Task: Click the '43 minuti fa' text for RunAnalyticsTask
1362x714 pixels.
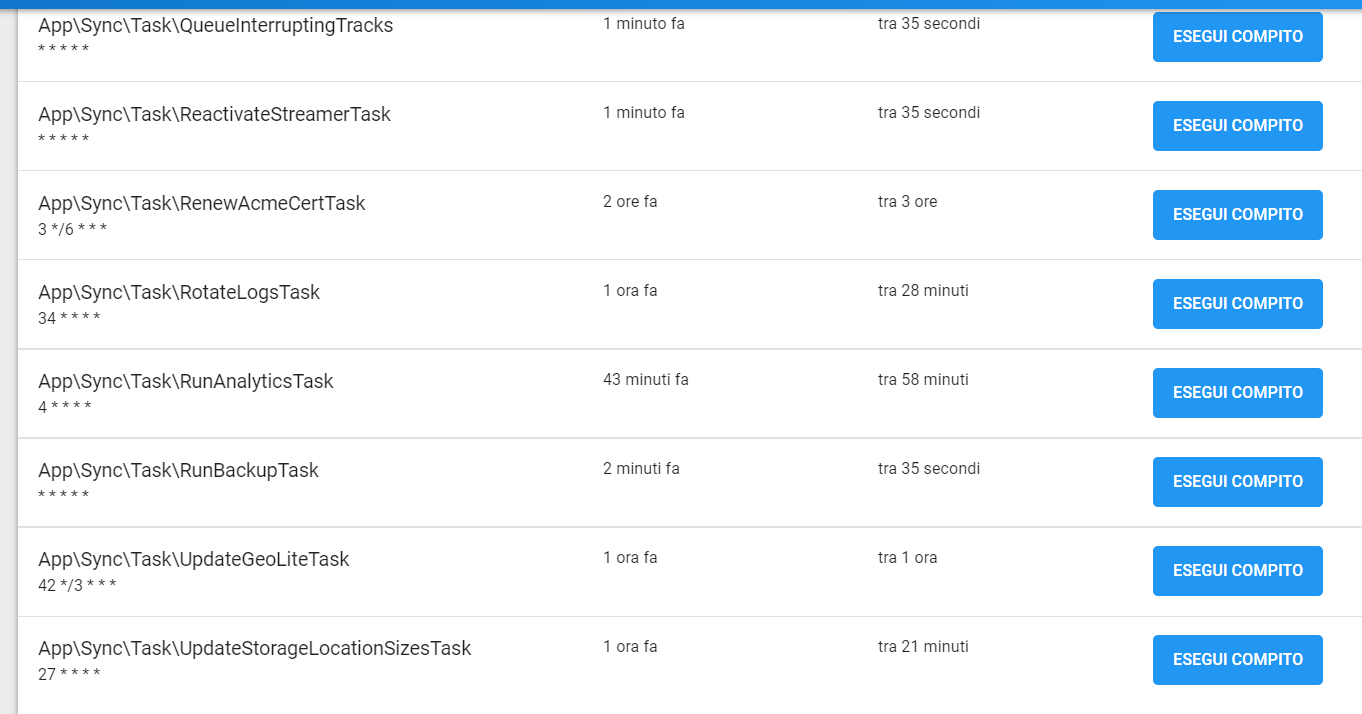Action: (646, 379)
